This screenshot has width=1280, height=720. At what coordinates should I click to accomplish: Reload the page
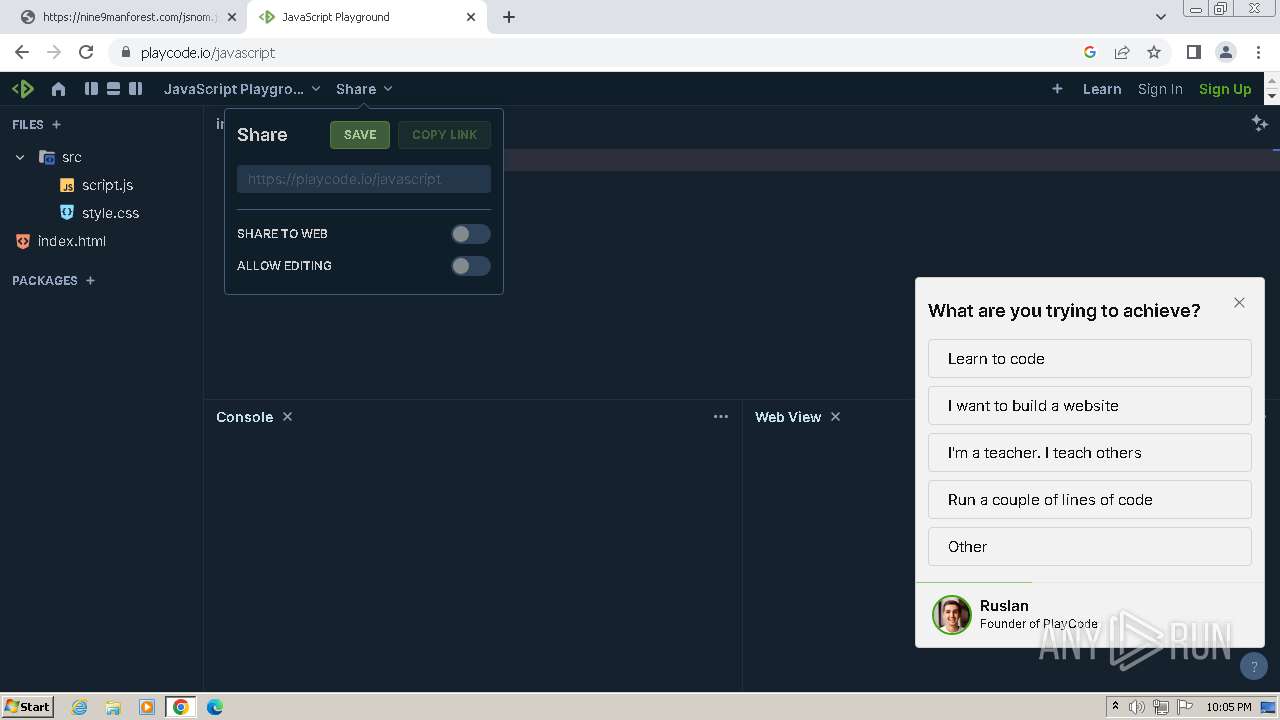86,52
